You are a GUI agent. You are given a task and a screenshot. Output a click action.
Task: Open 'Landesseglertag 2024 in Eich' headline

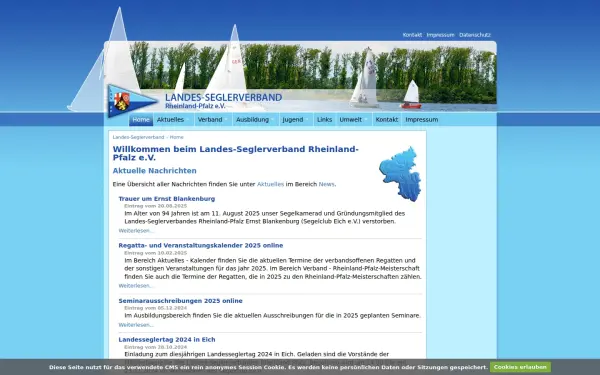point(167,339)
